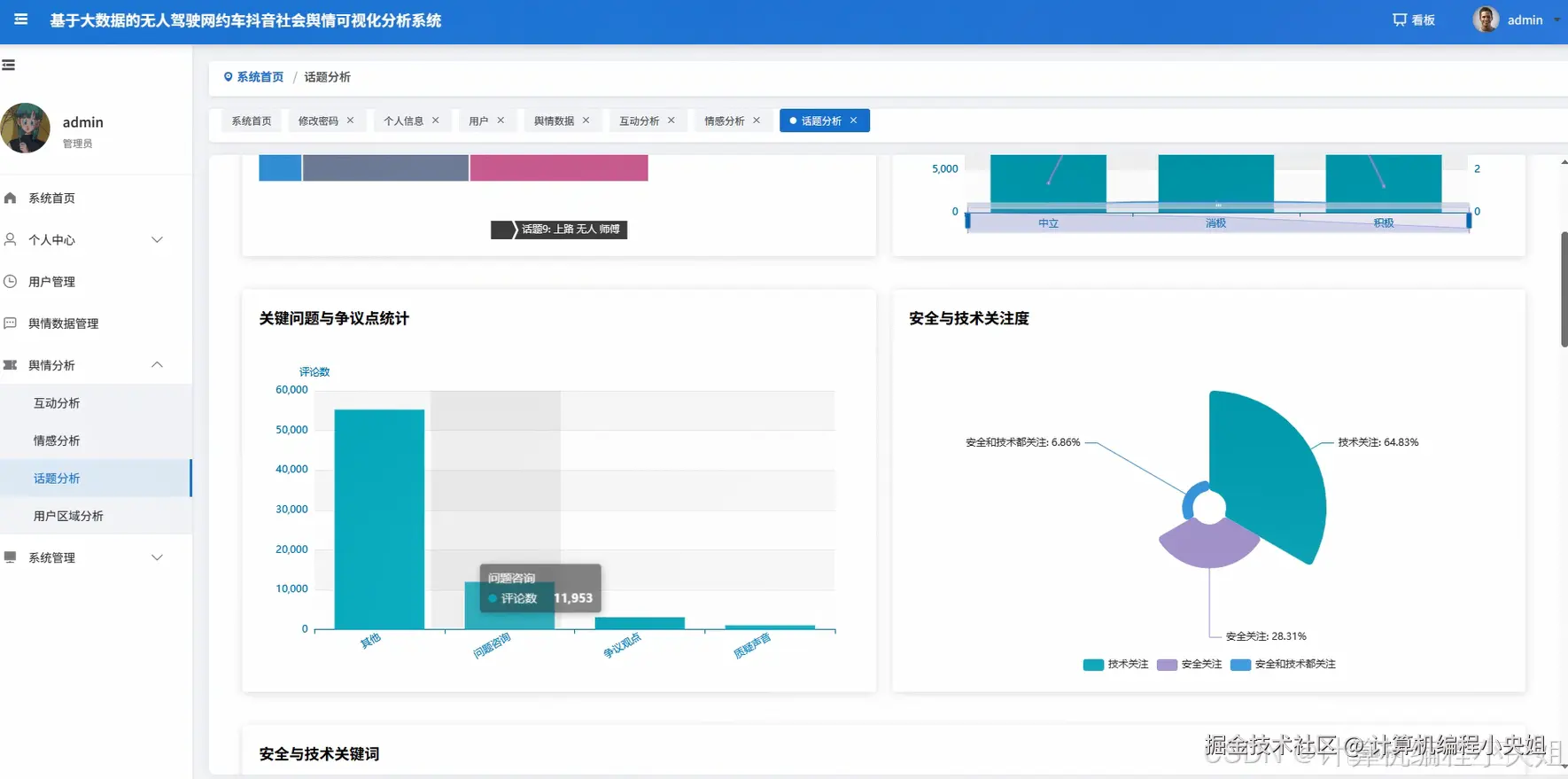Close the 互动分析 tab
This screenshot has width=1568, height=779.
pos(671,121)
